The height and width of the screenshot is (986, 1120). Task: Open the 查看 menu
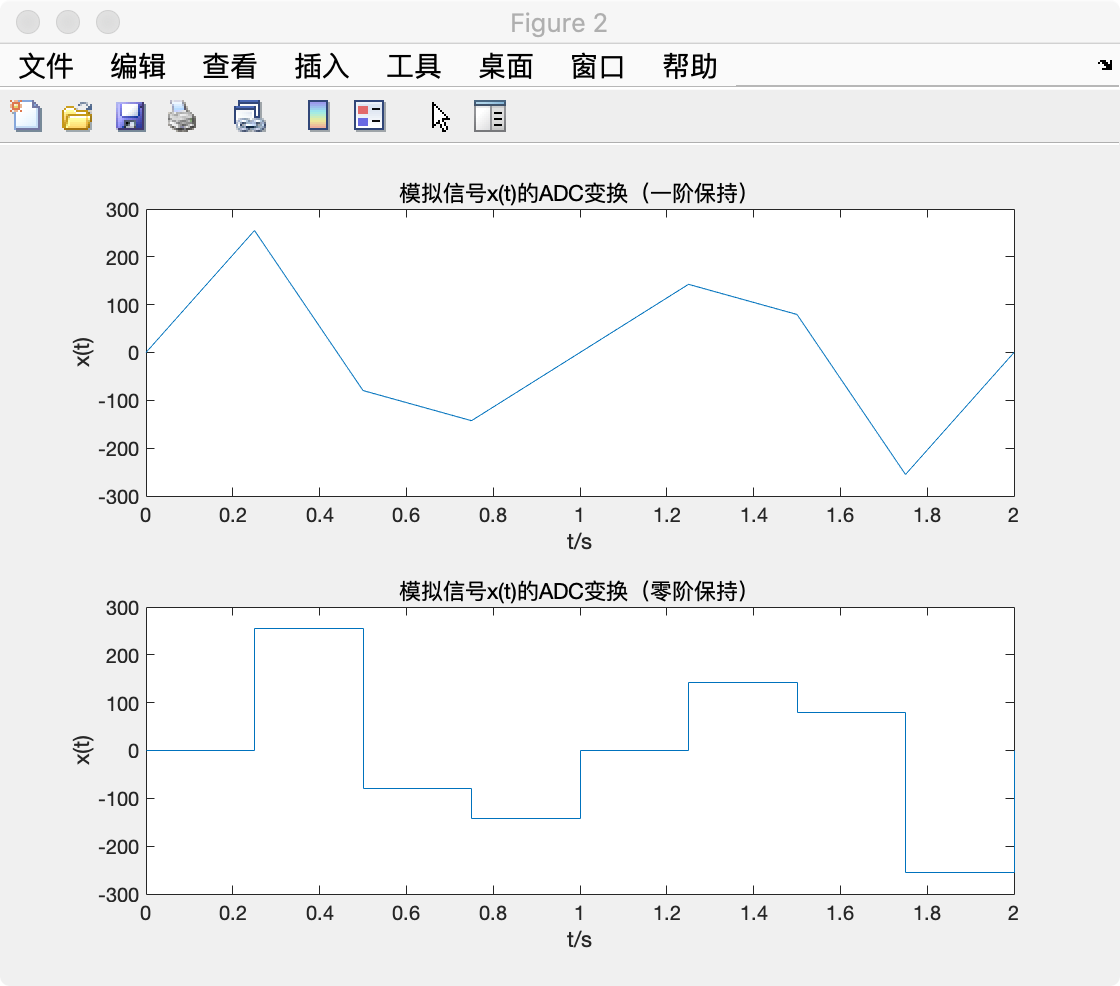pos(230,66)
